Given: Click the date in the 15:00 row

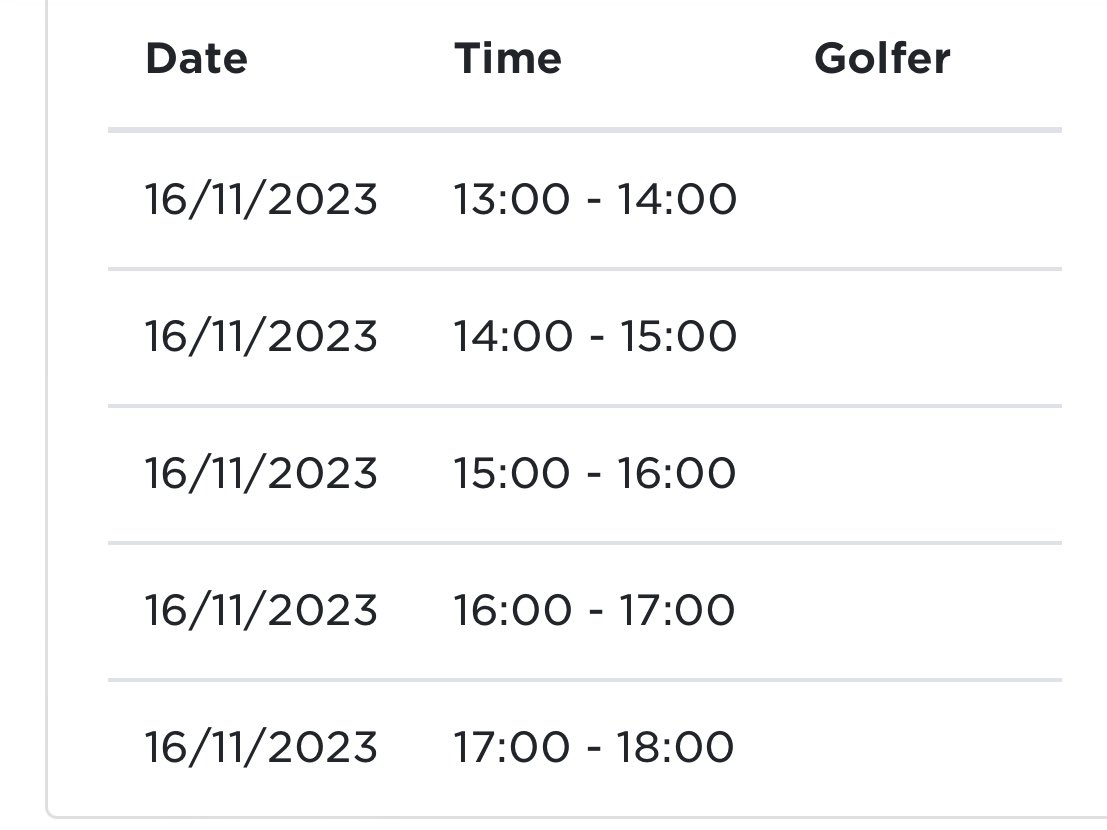Looking at the screenshot, I should 261,473.
